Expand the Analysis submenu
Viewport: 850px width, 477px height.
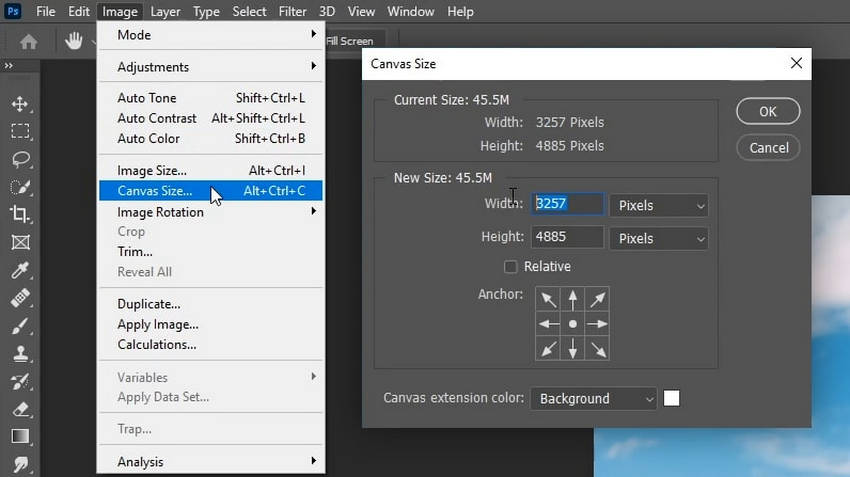[x=211, y=461]
